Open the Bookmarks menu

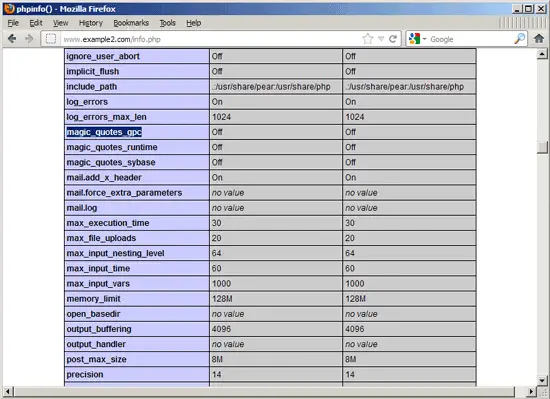131,23
